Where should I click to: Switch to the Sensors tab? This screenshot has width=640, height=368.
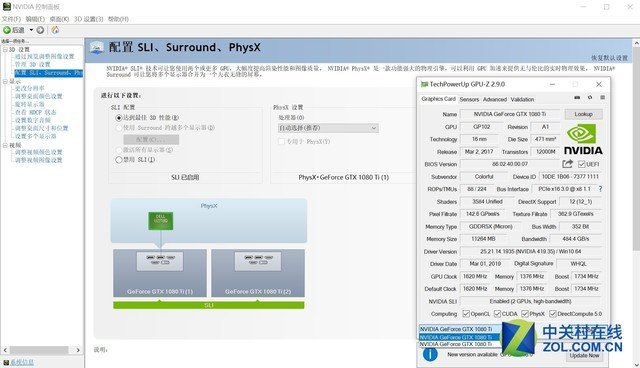(469, 99)
